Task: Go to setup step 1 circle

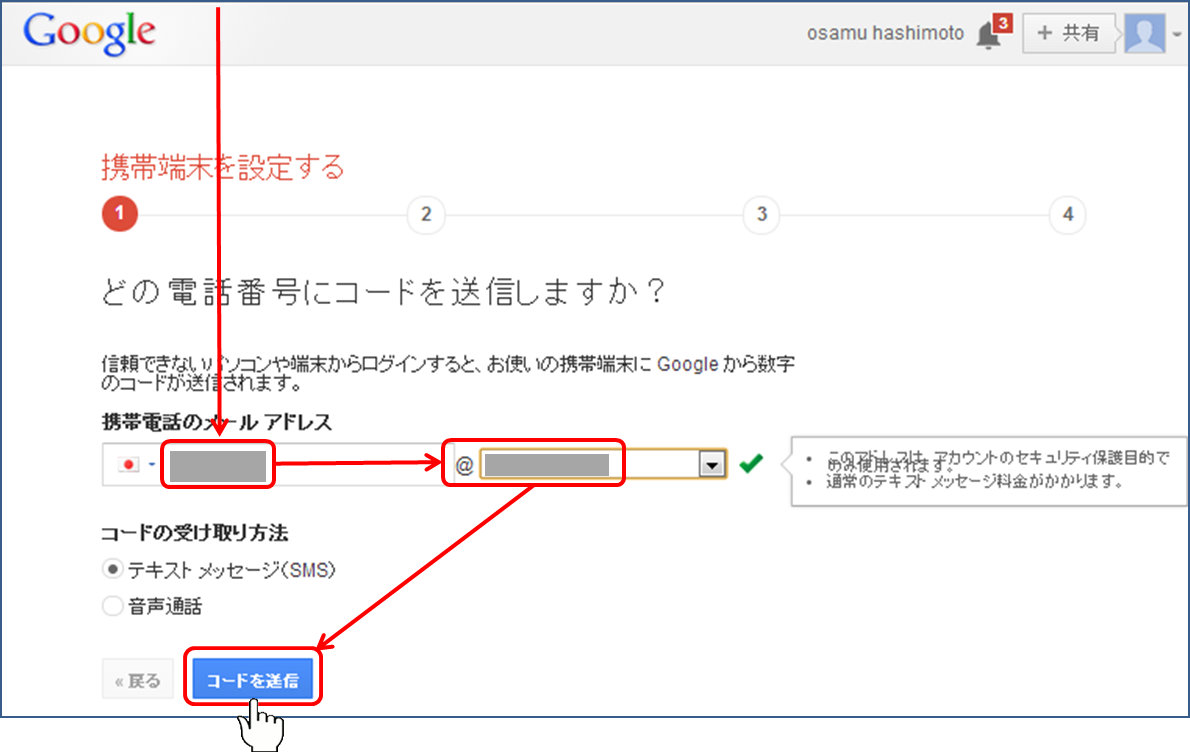Action: tap(119, 214)
